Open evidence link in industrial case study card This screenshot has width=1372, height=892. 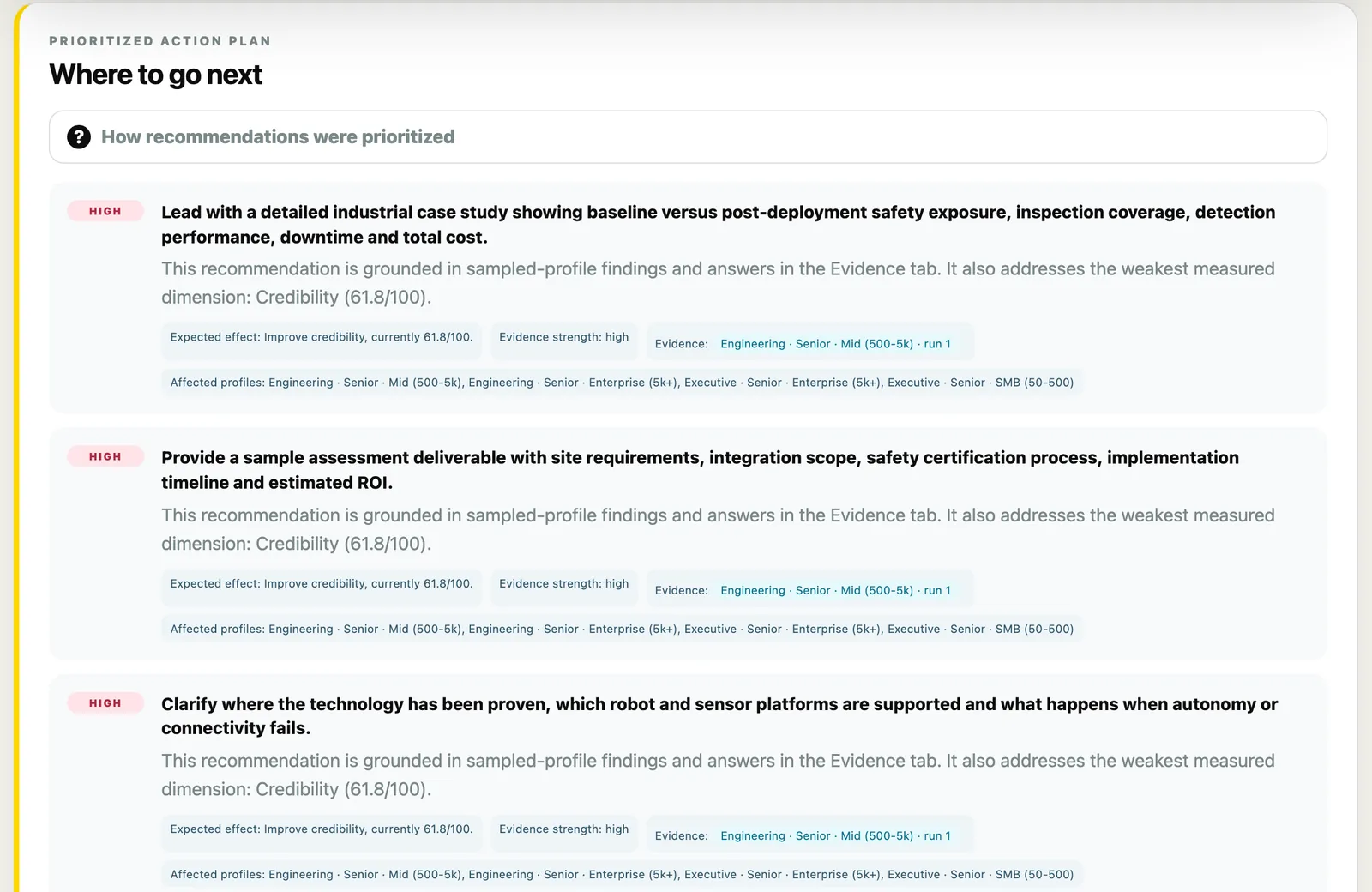pyautogui.click(x=835, y=344)
